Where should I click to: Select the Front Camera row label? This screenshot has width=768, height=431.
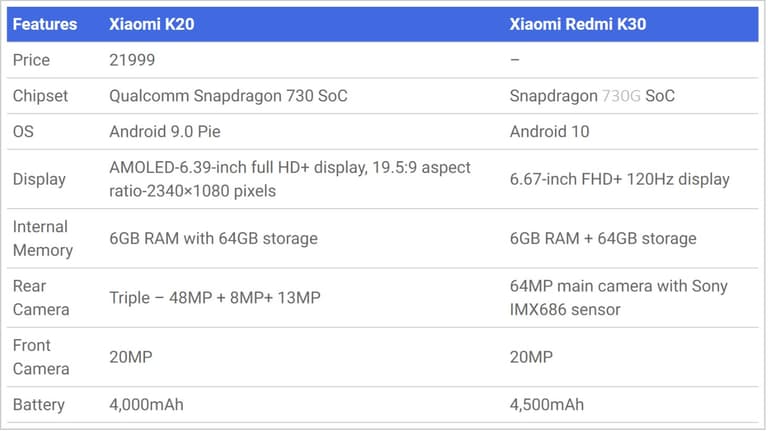point(42,357)
